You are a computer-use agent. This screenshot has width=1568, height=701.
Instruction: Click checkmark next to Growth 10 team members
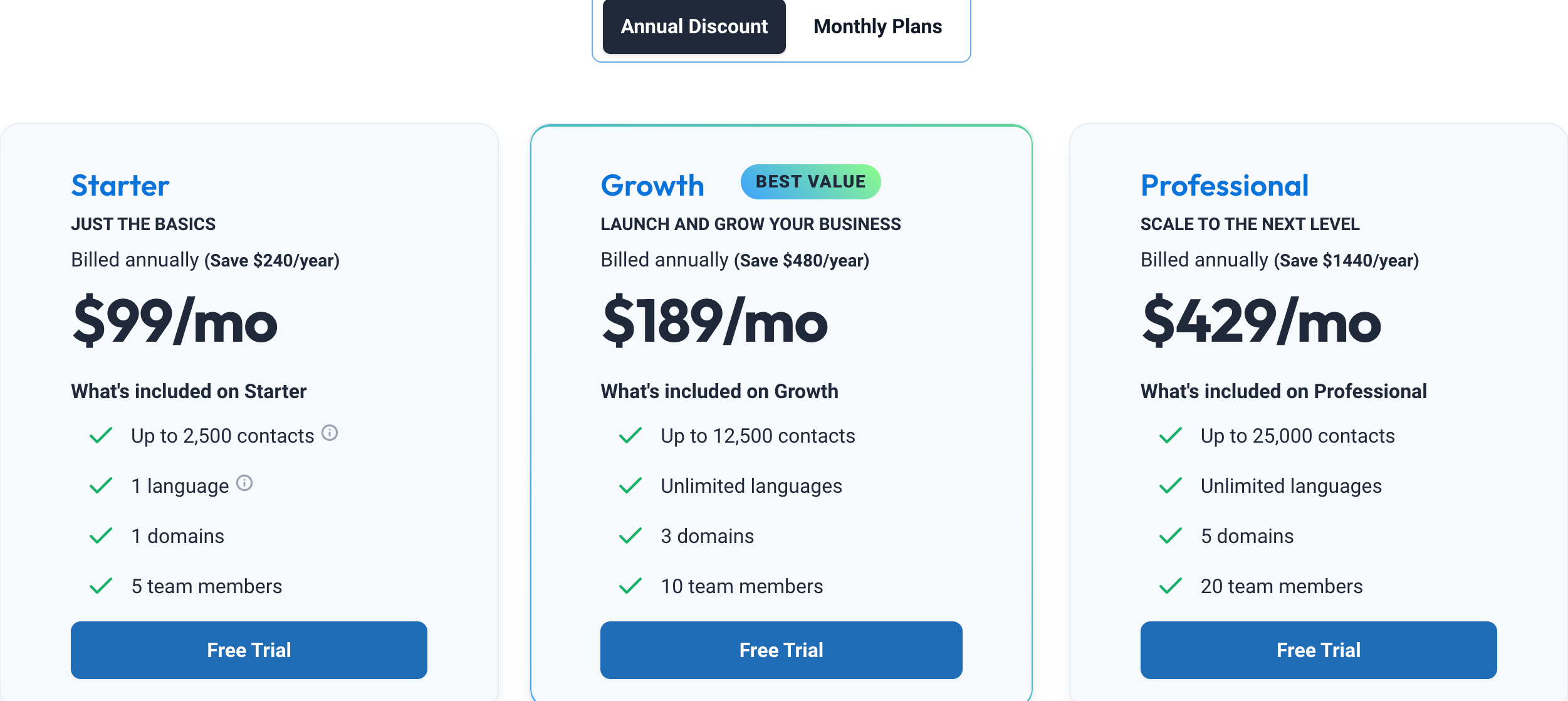click(630, 586)
